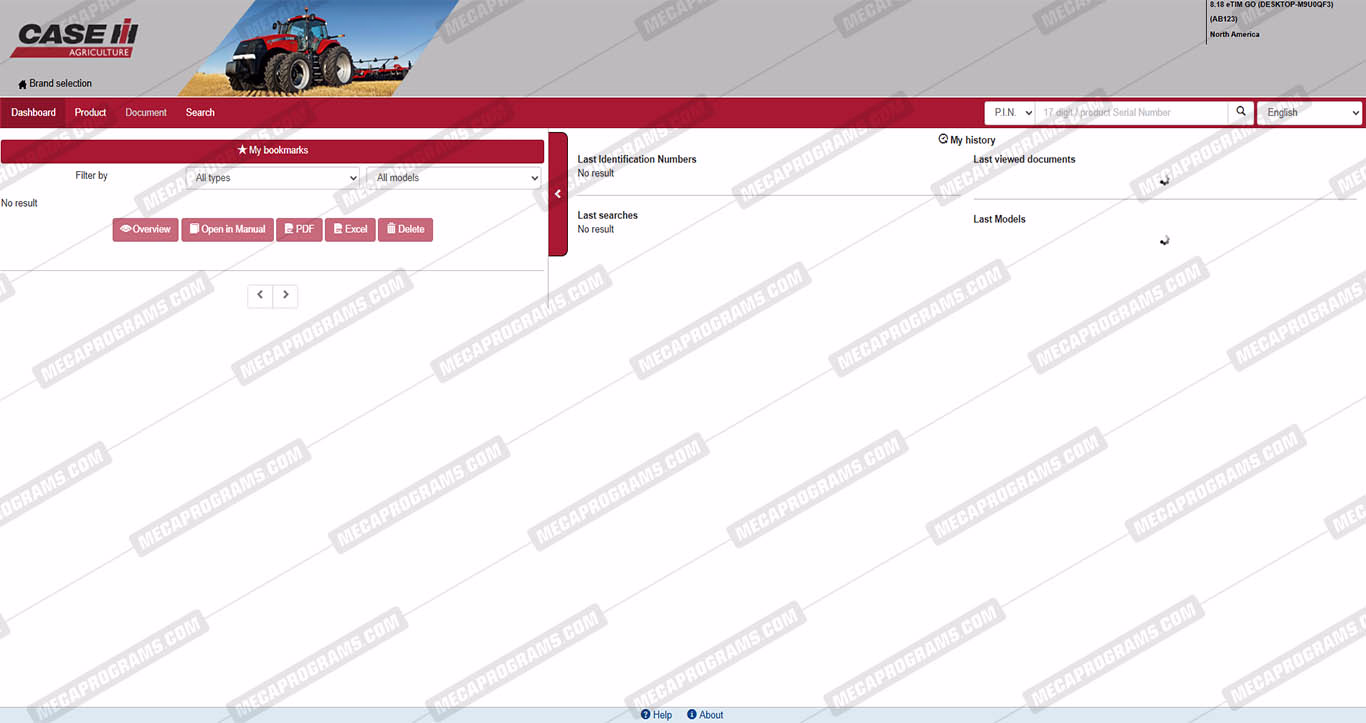Collapse the bookmarks panel with red arrow
This screenshot has height=723, width=1366.
click(x=558, y=194)
